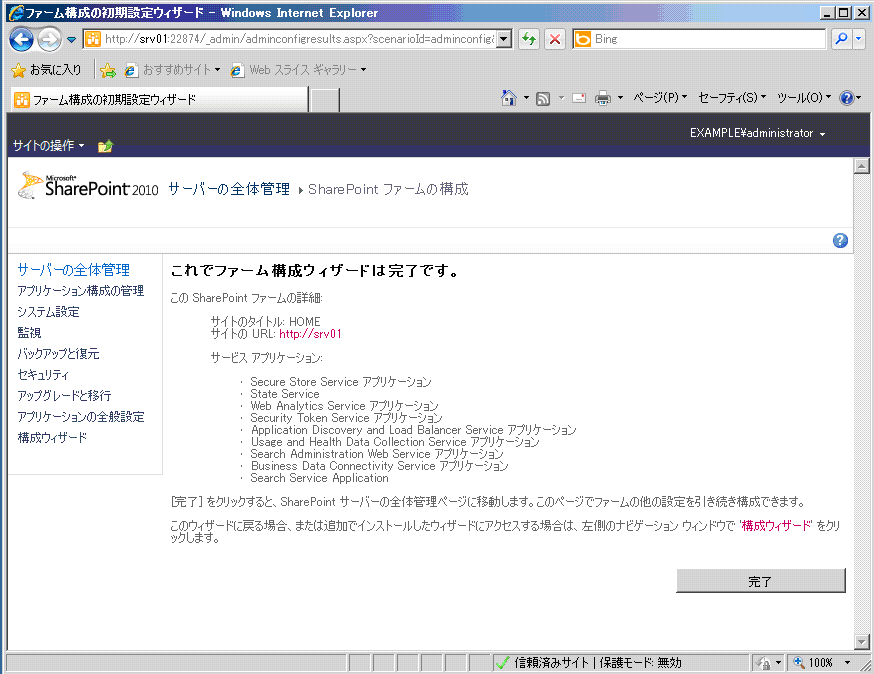The height and width of the screenshot is (674, 874).
Task: Click the 完了 finish button
Action: 760,581
